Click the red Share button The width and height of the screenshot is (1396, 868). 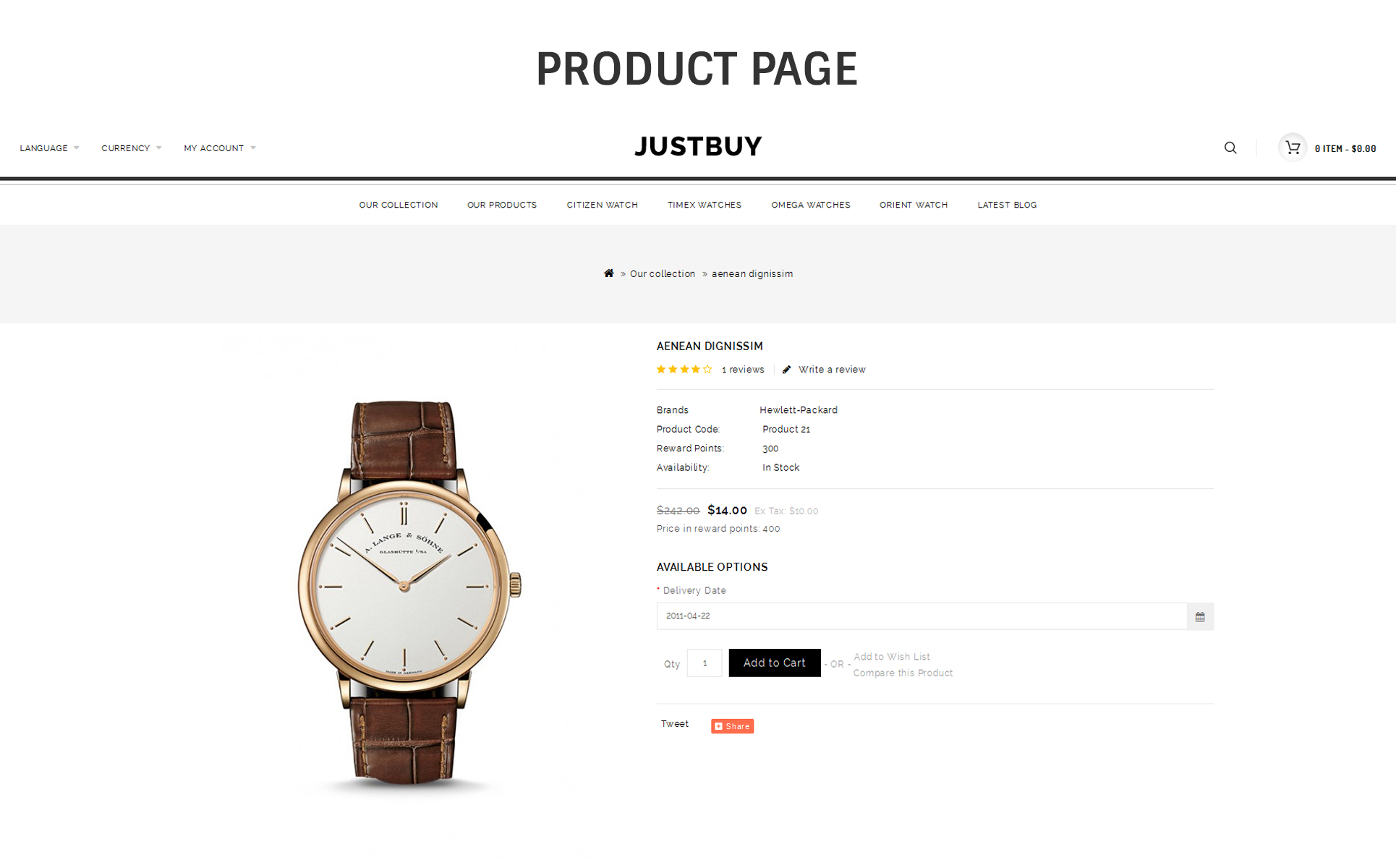click(x=732, y=726)
